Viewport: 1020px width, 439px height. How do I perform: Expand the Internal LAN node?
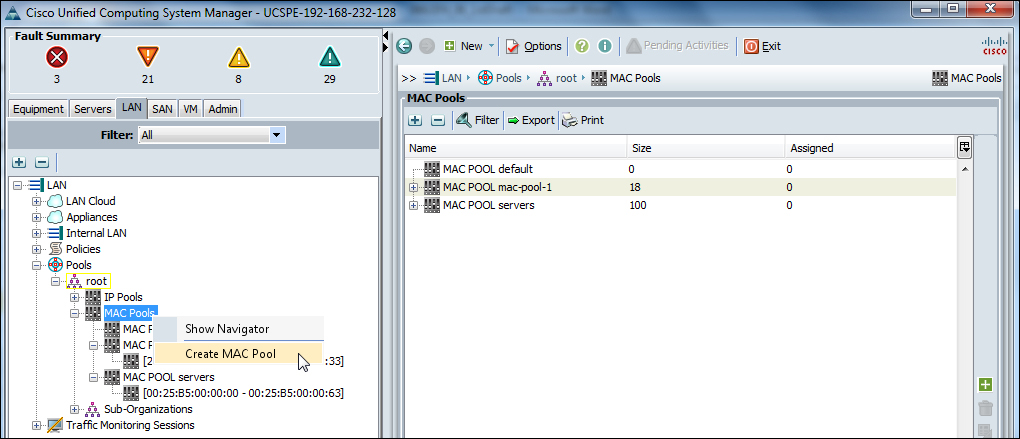click(36, 233)
